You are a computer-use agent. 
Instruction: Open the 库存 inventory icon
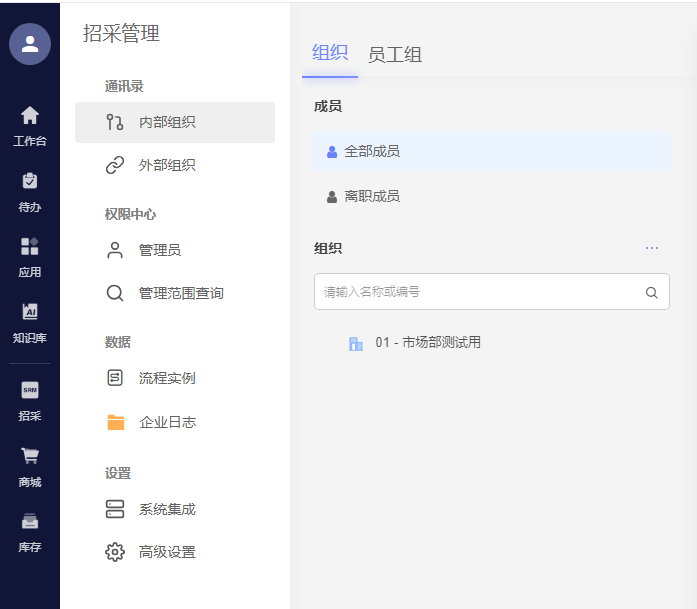coord(30,522)
